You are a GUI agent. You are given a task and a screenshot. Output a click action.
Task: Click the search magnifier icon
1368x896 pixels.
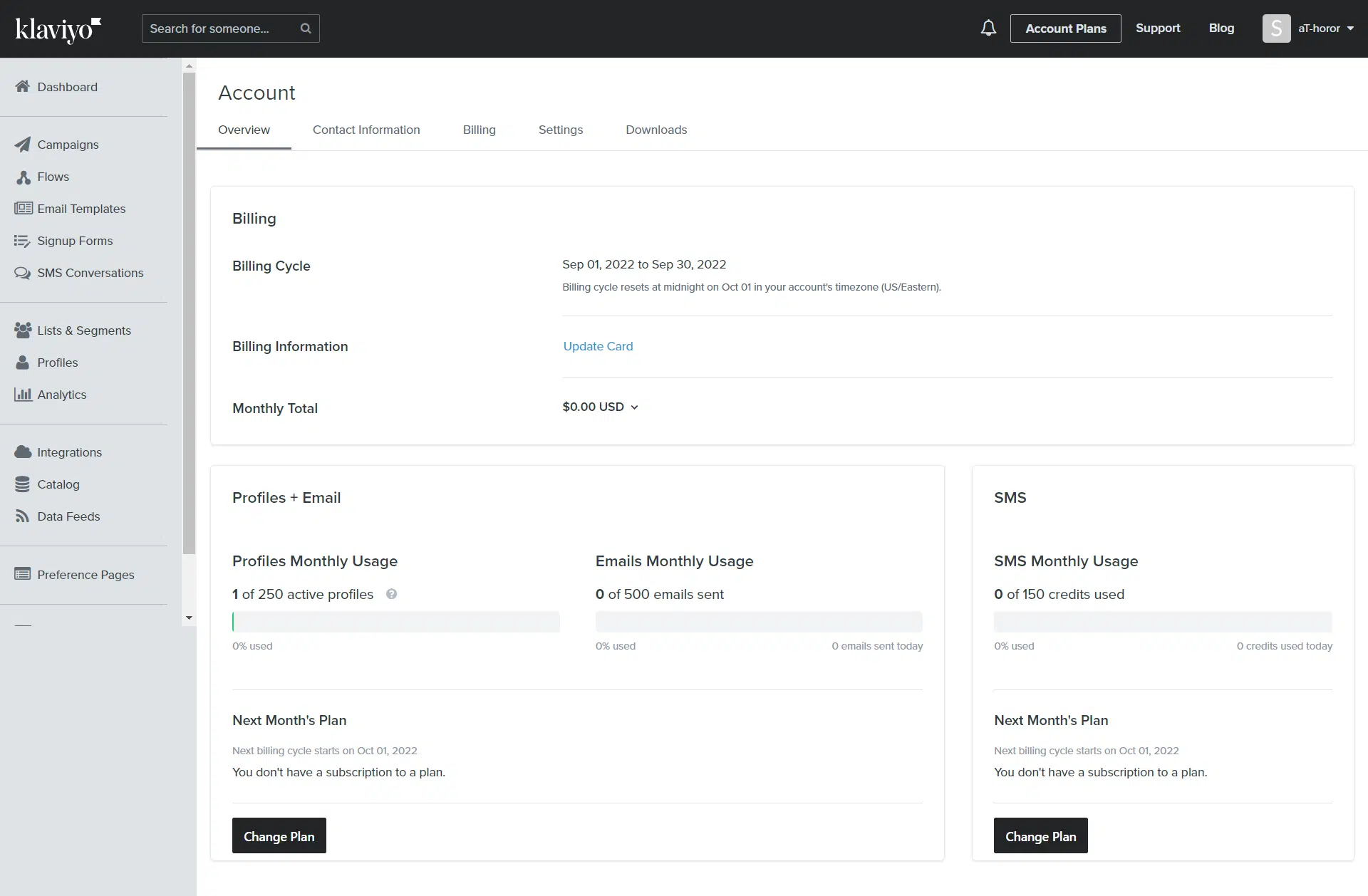coord(306,28)
